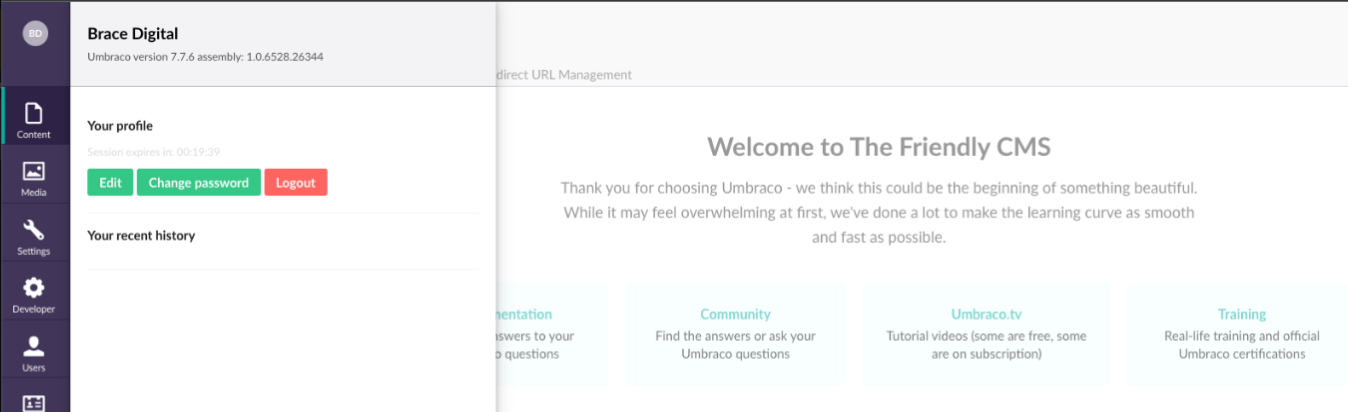Screen dimensions: 1348x412
Task: Click the Brace Digital name heading
Action: pyautogui.click(x=133, y=34)
